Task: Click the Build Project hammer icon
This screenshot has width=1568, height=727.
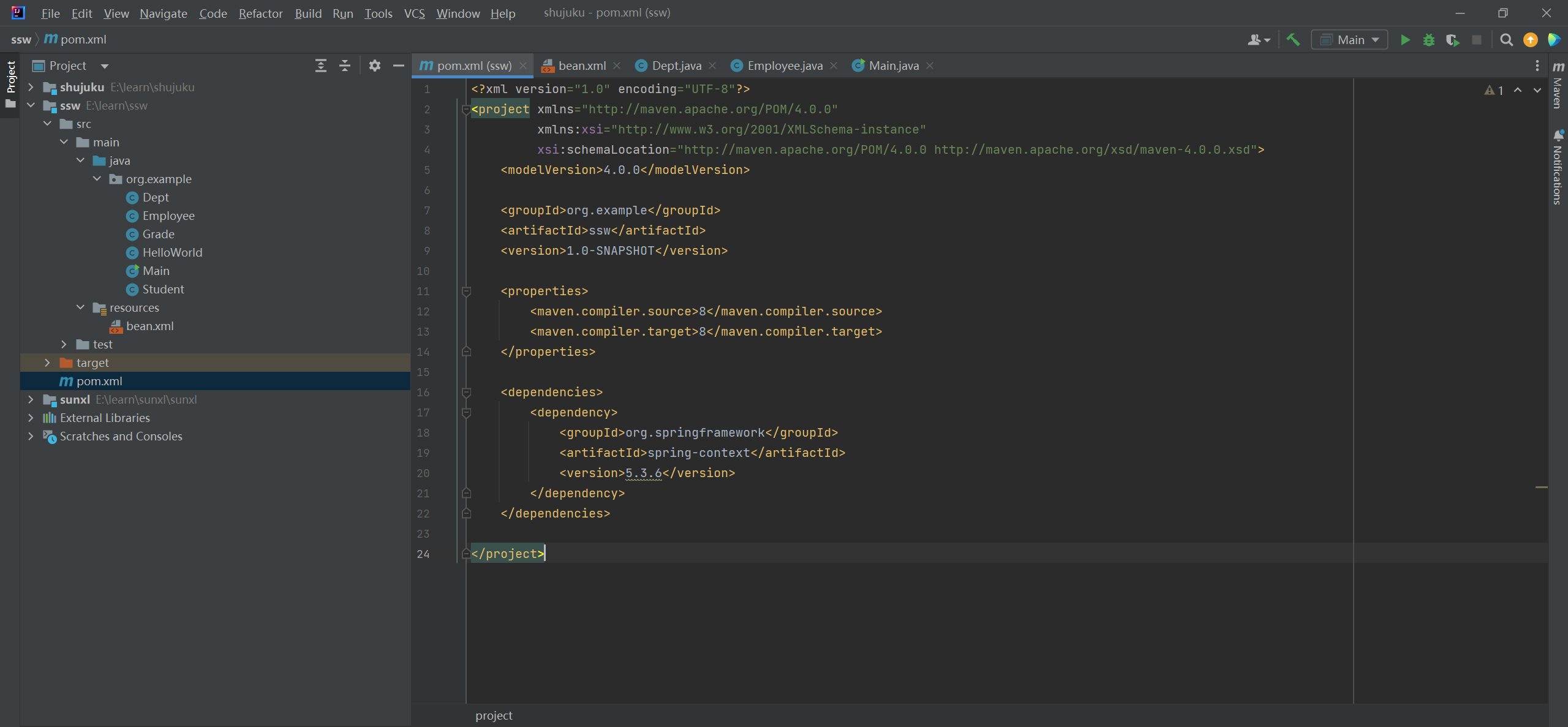Action: pyautogui.click(x=1293, y=40)
